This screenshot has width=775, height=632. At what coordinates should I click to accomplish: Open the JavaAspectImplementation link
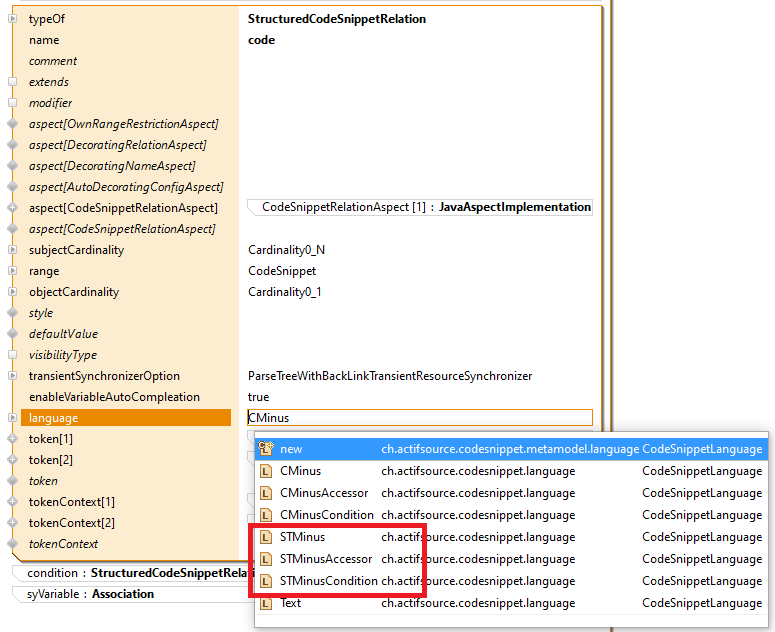[514, 207]
